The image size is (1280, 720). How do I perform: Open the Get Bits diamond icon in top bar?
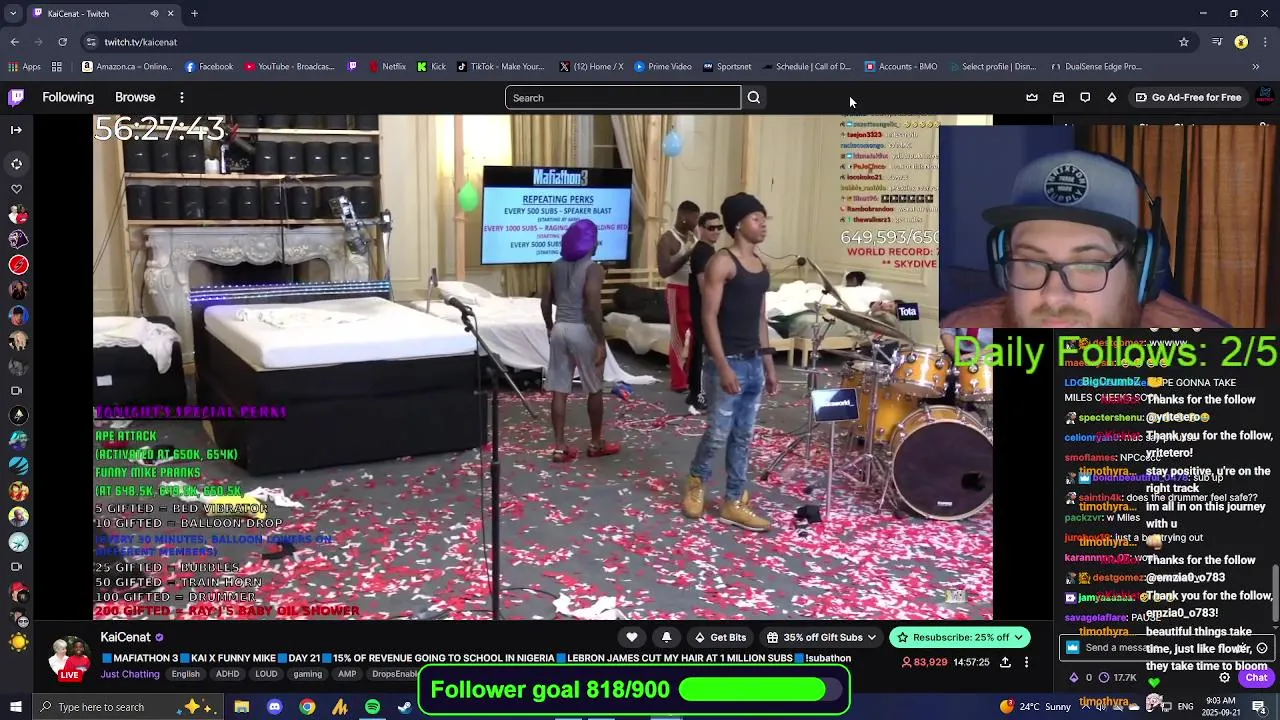[1112, 97]
